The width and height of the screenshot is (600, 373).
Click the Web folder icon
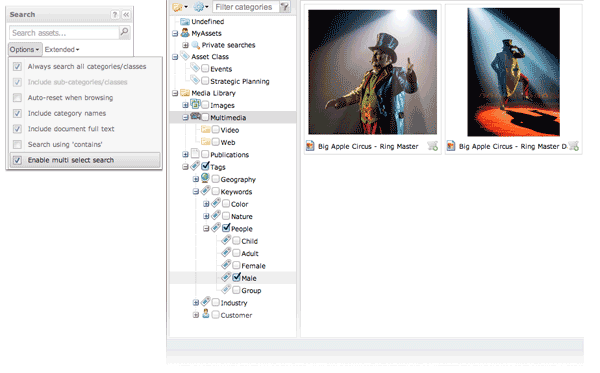click(x=205, y=142)
